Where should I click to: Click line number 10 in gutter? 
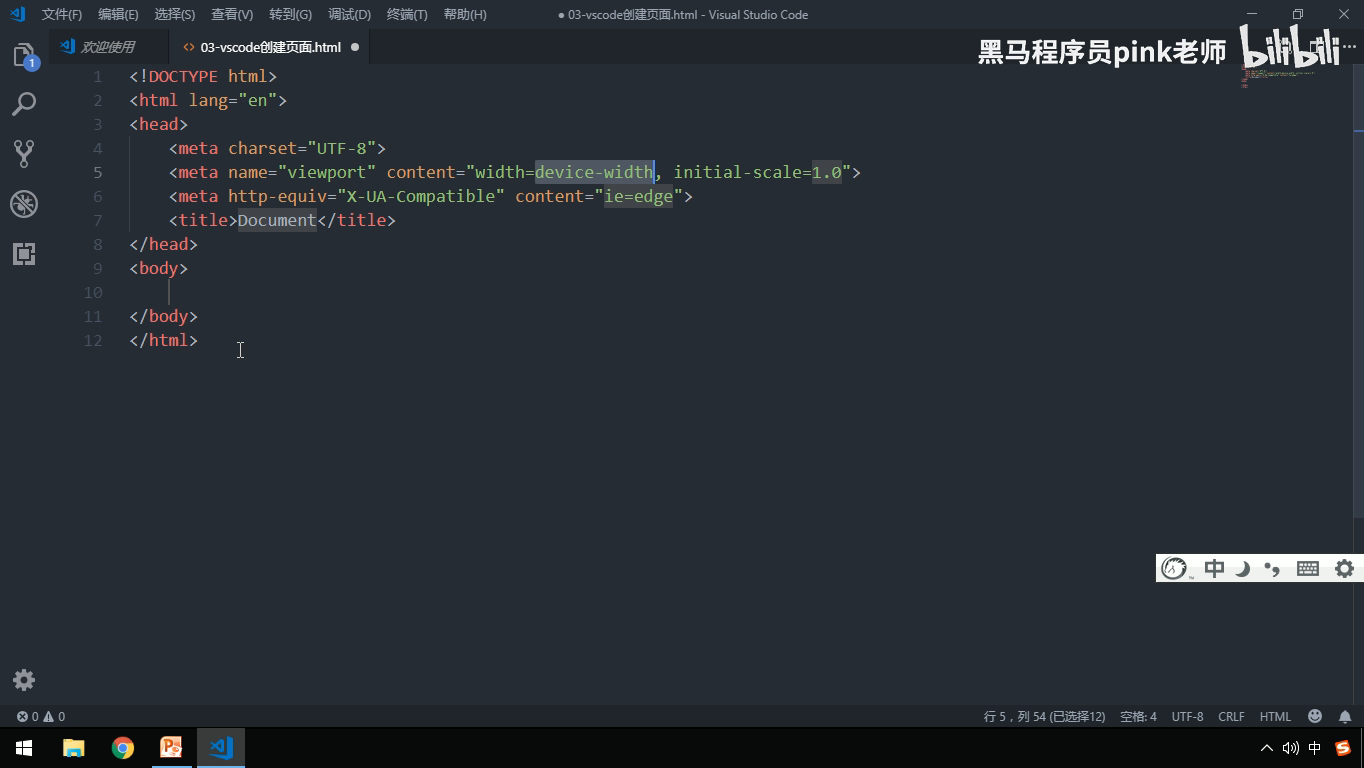click(93, 292)
